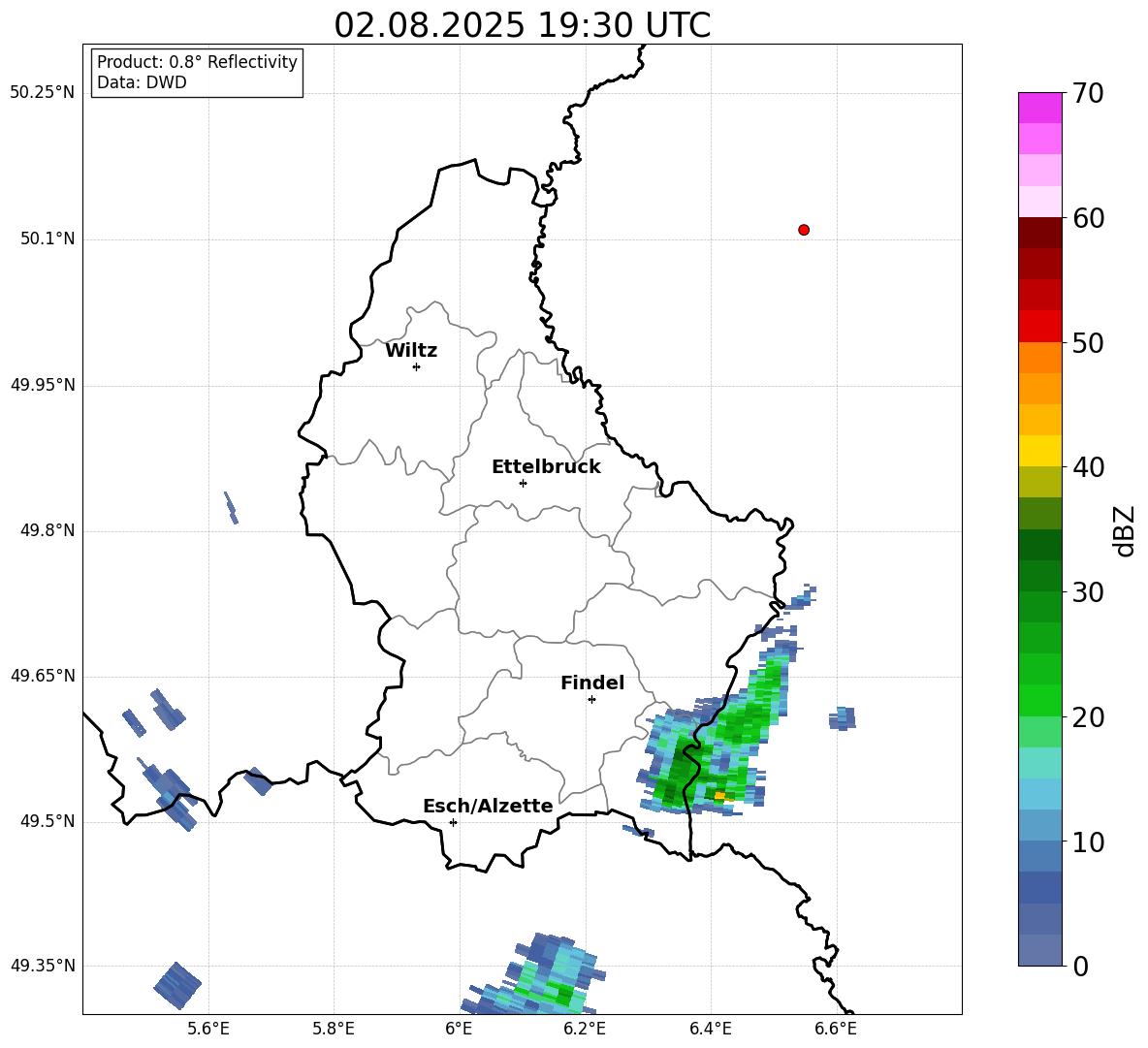Pick the light blue swatch above 10
Image resolution: width=1148 pixels, height=1048 pixels.
click(x=1039, y=826)
